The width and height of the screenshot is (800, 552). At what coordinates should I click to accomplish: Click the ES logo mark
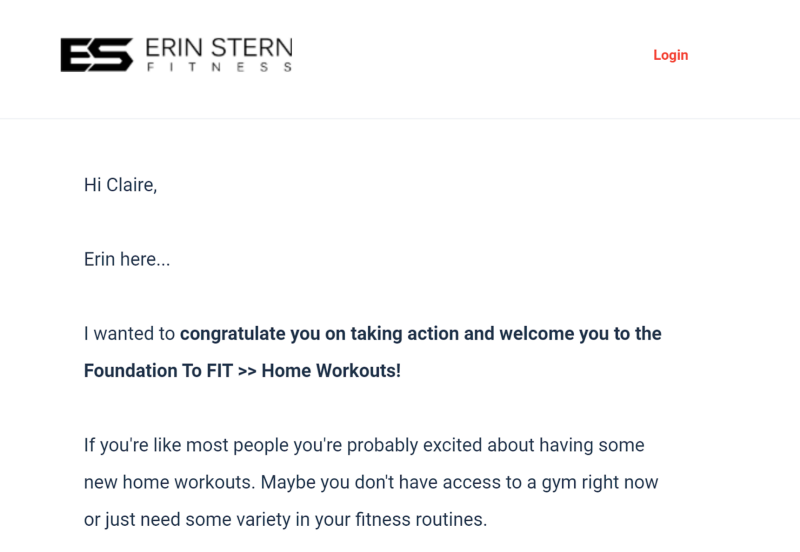pyautogui.click(x=96, y=55)
